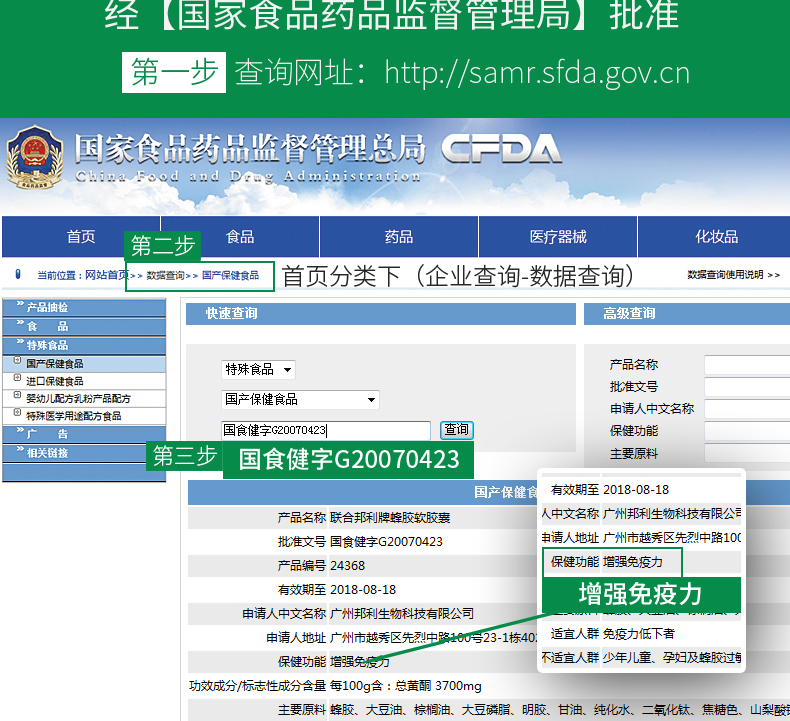This screenshot has height=721, width=790.
Task: Click plus icon beside 婴幼儿配方乳粉产品配方
Action: 17,397
